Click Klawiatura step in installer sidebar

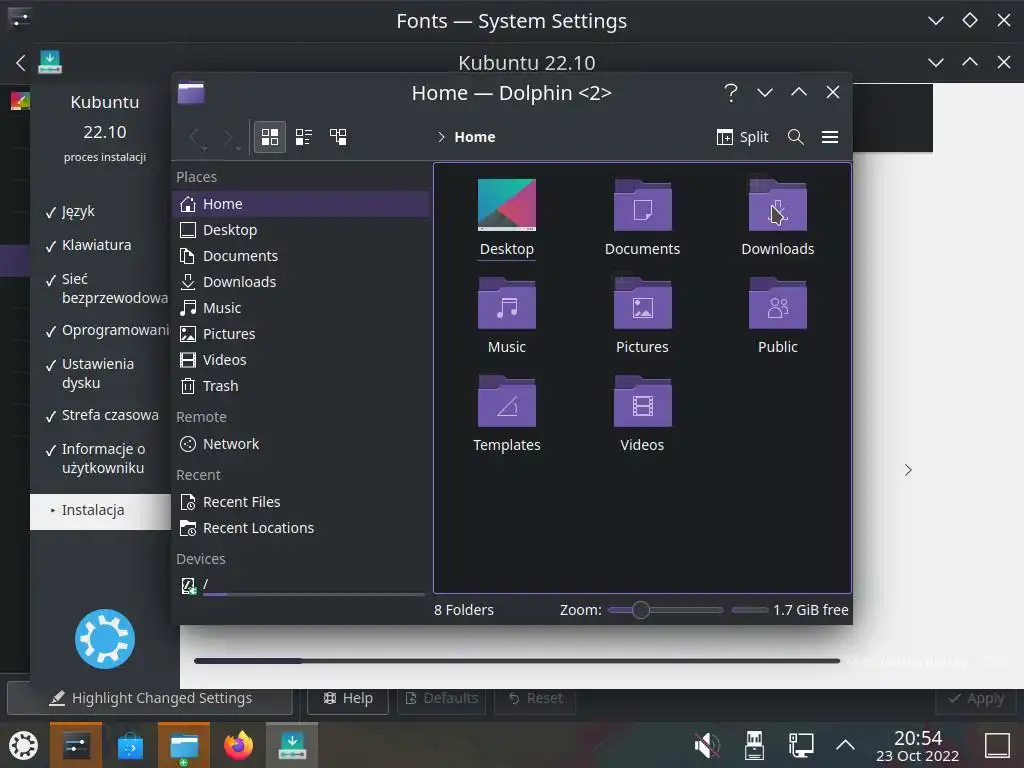point(97,245)
